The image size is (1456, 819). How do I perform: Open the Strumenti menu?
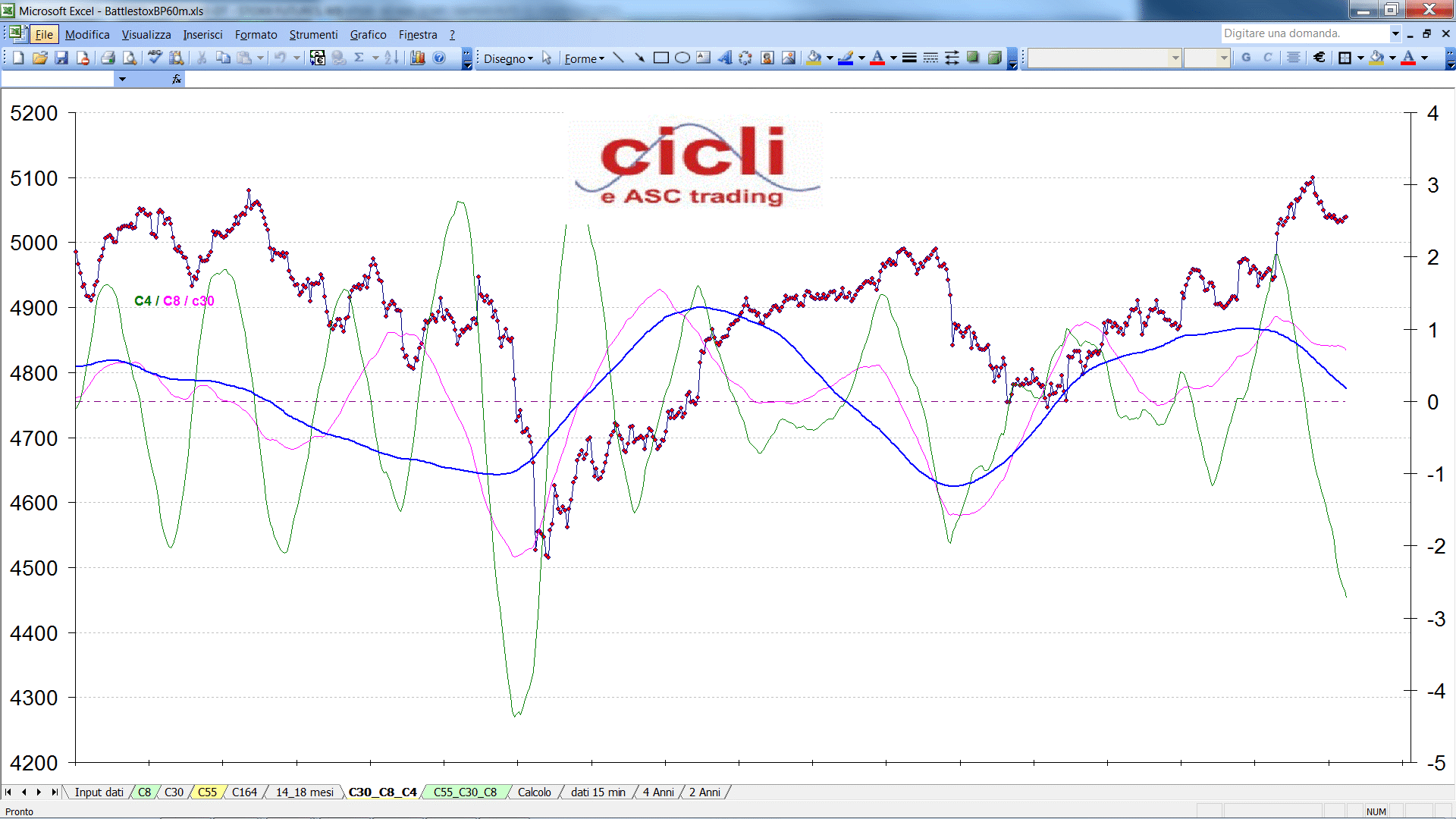tap(313, 34)
